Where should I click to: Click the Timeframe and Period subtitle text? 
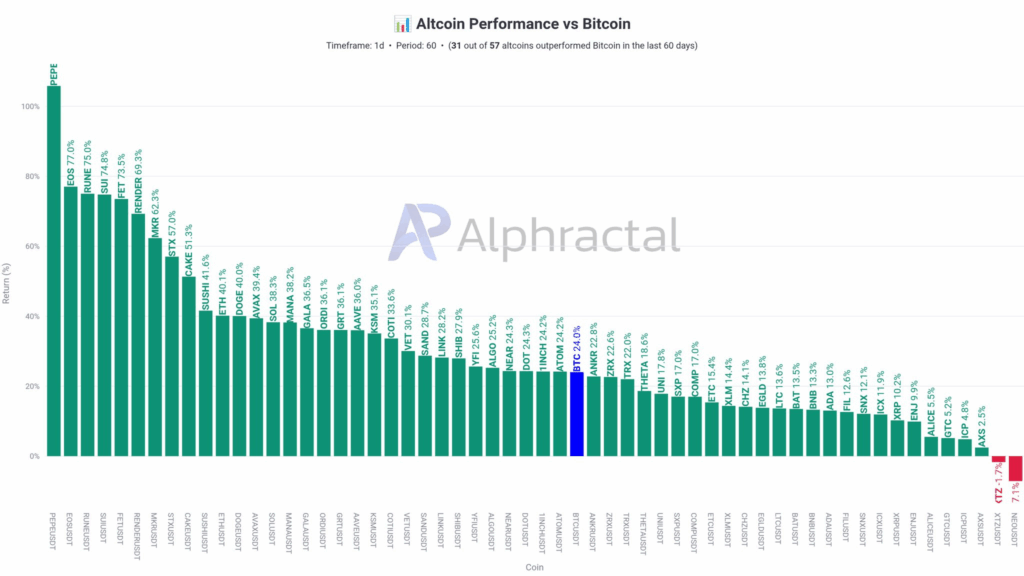[511, 46]
